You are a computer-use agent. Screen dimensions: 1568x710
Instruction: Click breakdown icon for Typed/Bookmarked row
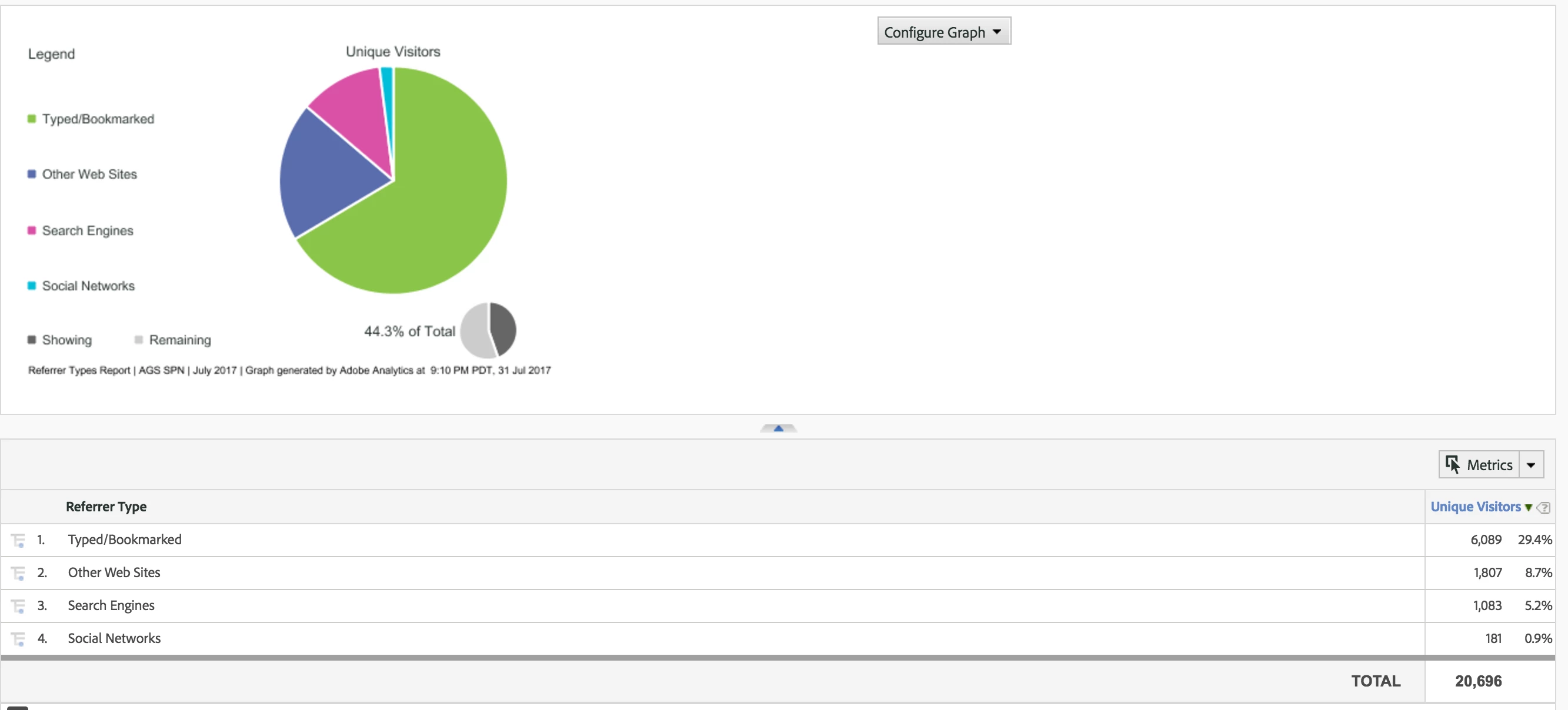click(18, 540)
